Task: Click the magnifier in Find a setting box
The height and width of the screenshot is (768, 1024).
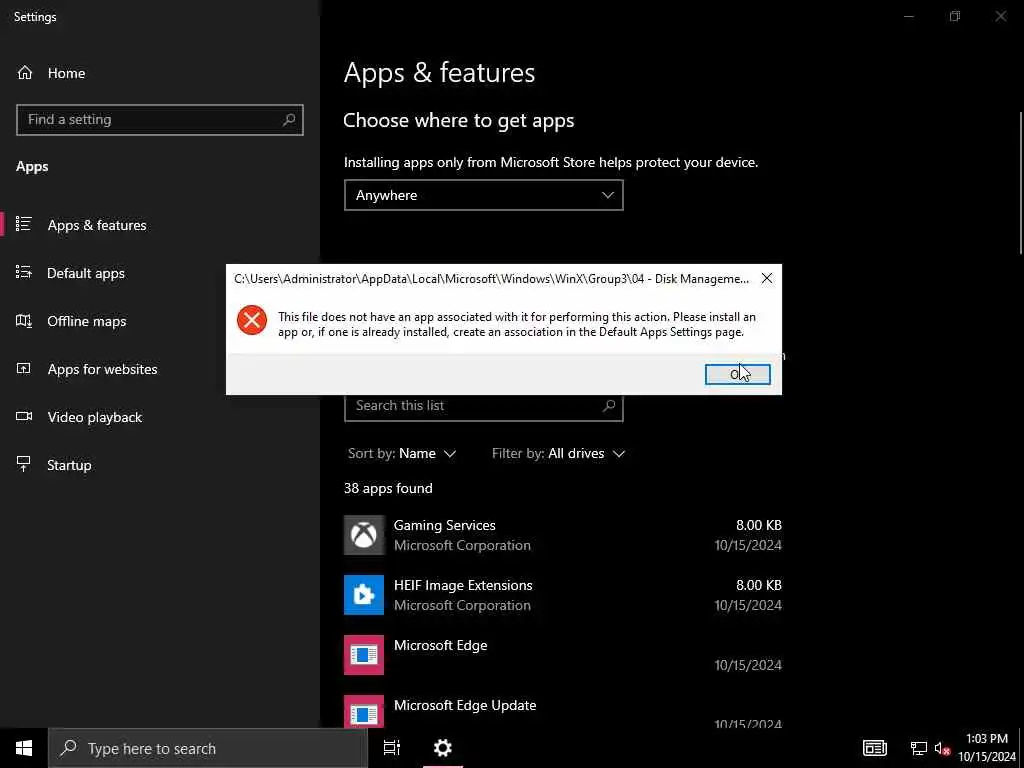Action: [x=289, y=120]
